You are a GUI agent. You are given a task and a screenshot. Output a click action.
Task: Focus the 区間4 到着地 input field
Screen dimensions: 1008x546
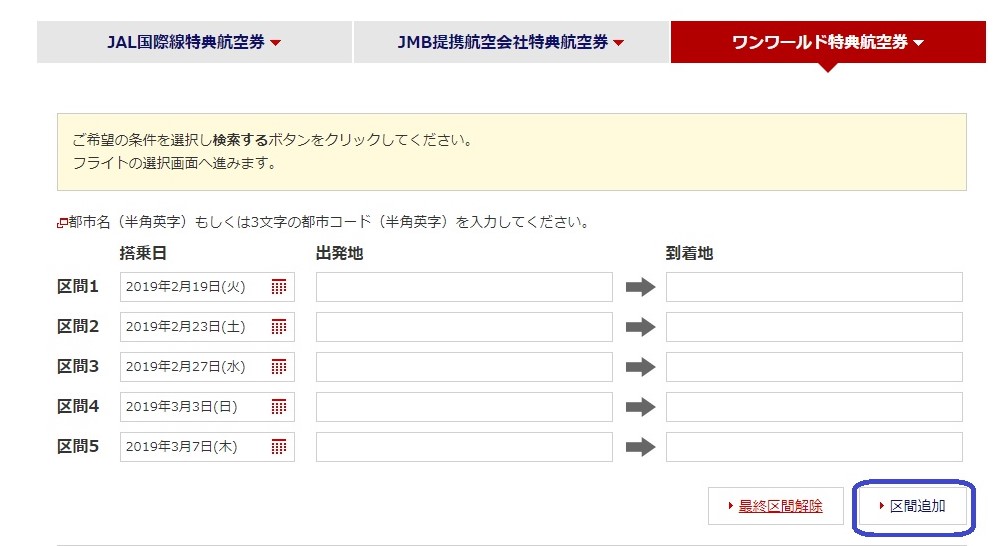coord(814,406)
